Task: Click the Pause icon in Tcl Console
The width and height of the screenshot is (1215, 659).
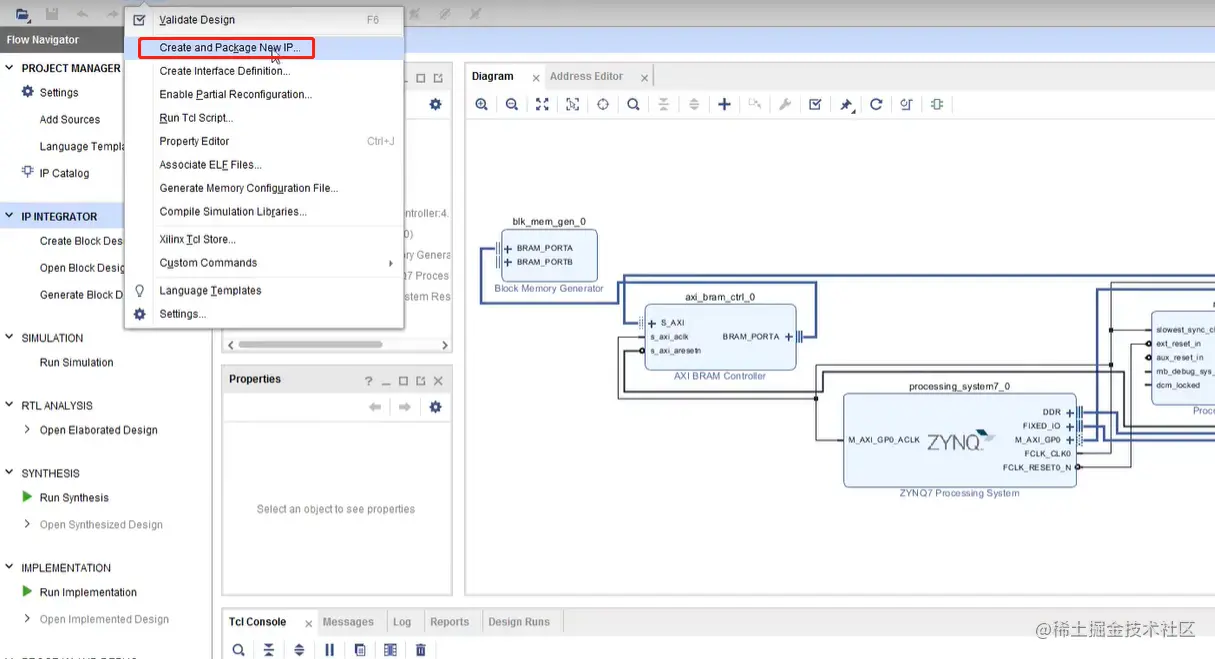Action: tap(330, 650)
